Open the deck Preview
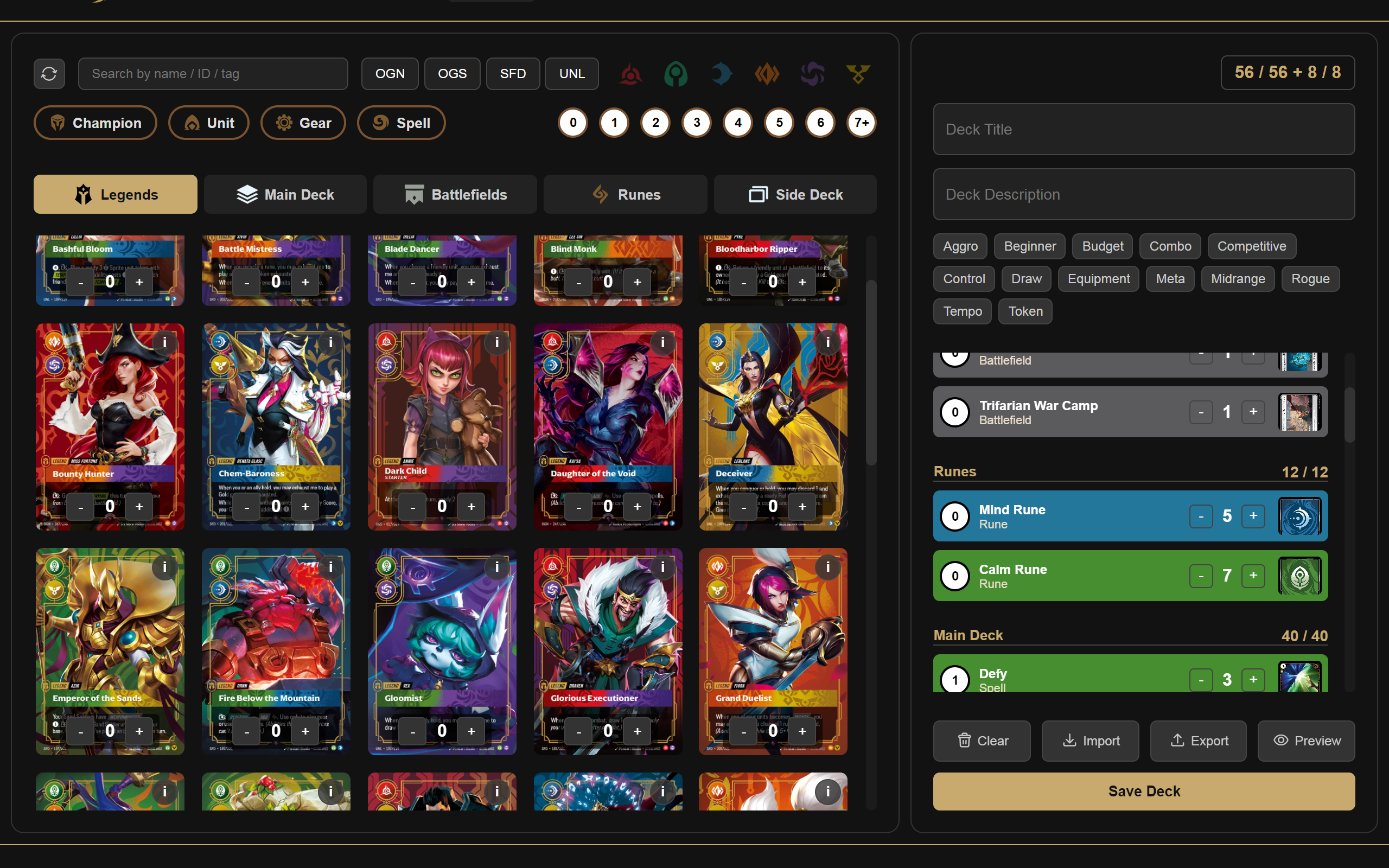1389x868 pixels. pos(1307,741)
